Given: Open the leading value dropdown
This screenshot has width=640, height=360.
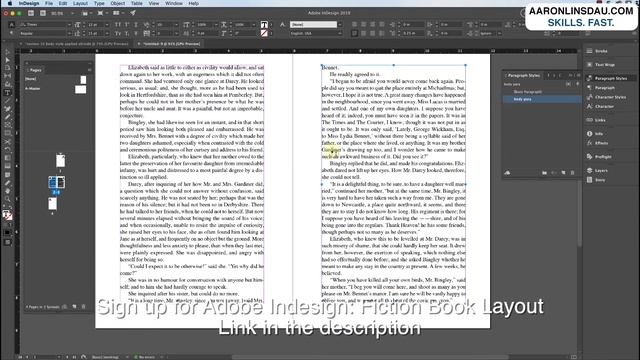Looking at the screenshot, I should [107, 33].
